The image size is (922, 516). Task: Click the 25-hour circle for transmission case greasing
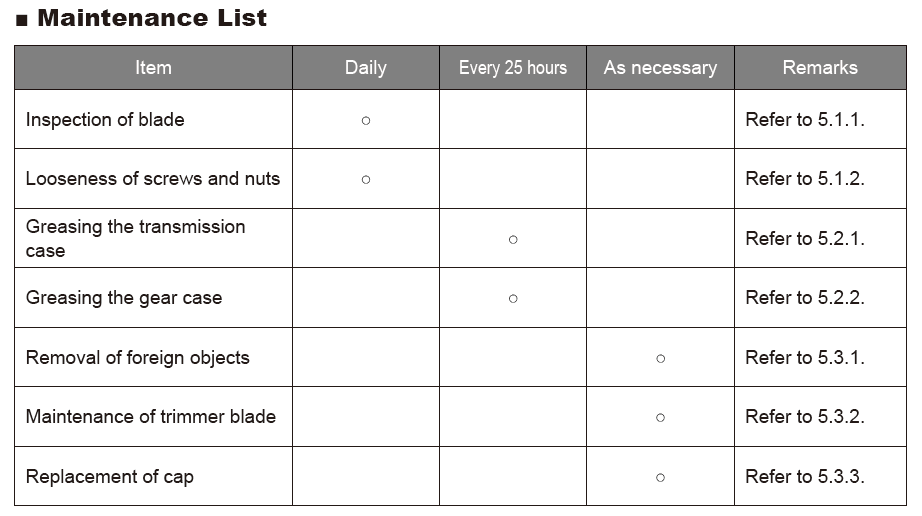513,240
